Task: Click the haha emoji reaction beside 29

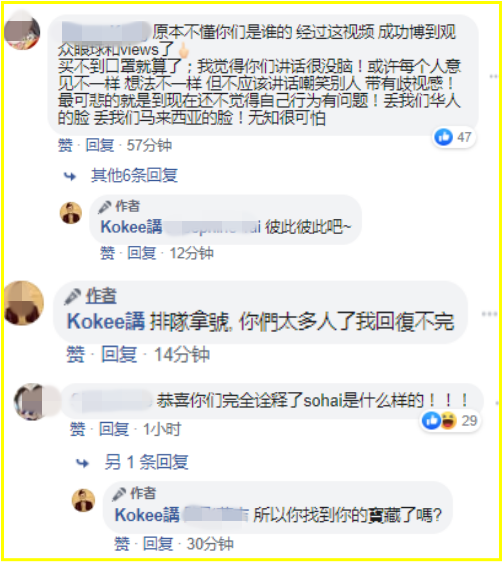Action: pos(449,420)
